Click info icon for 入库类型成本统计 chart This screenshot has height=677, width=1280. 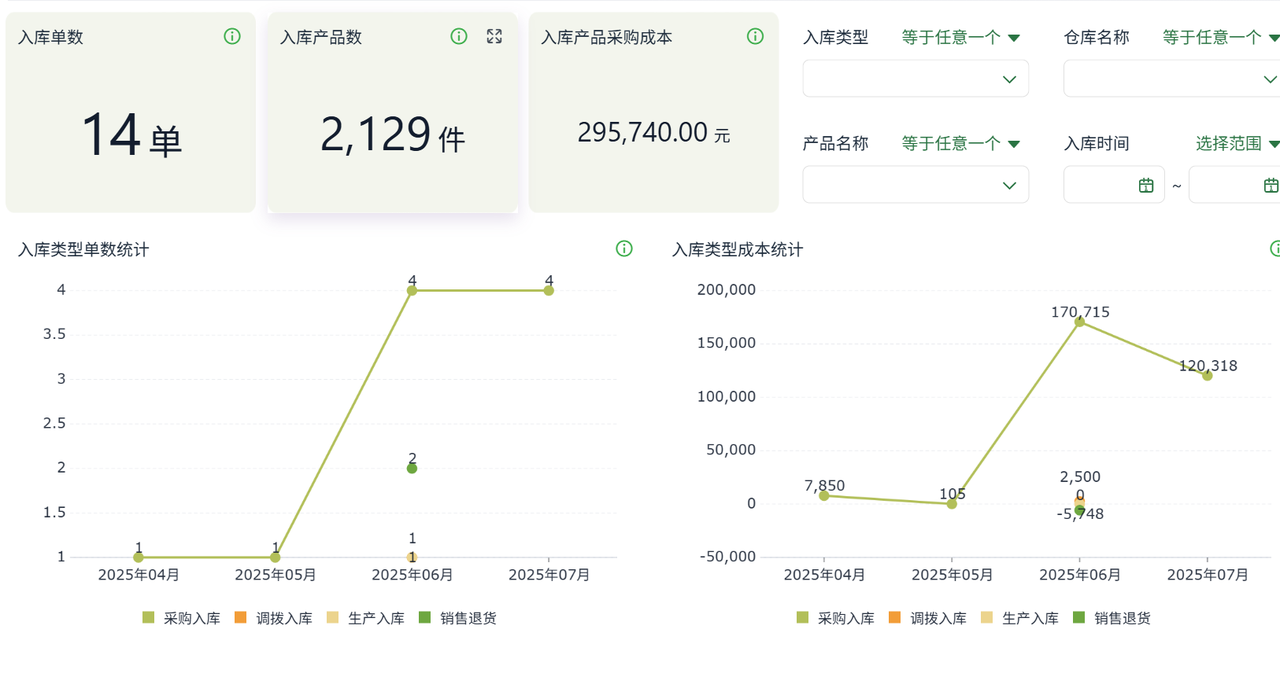[x=1276, y=249]
